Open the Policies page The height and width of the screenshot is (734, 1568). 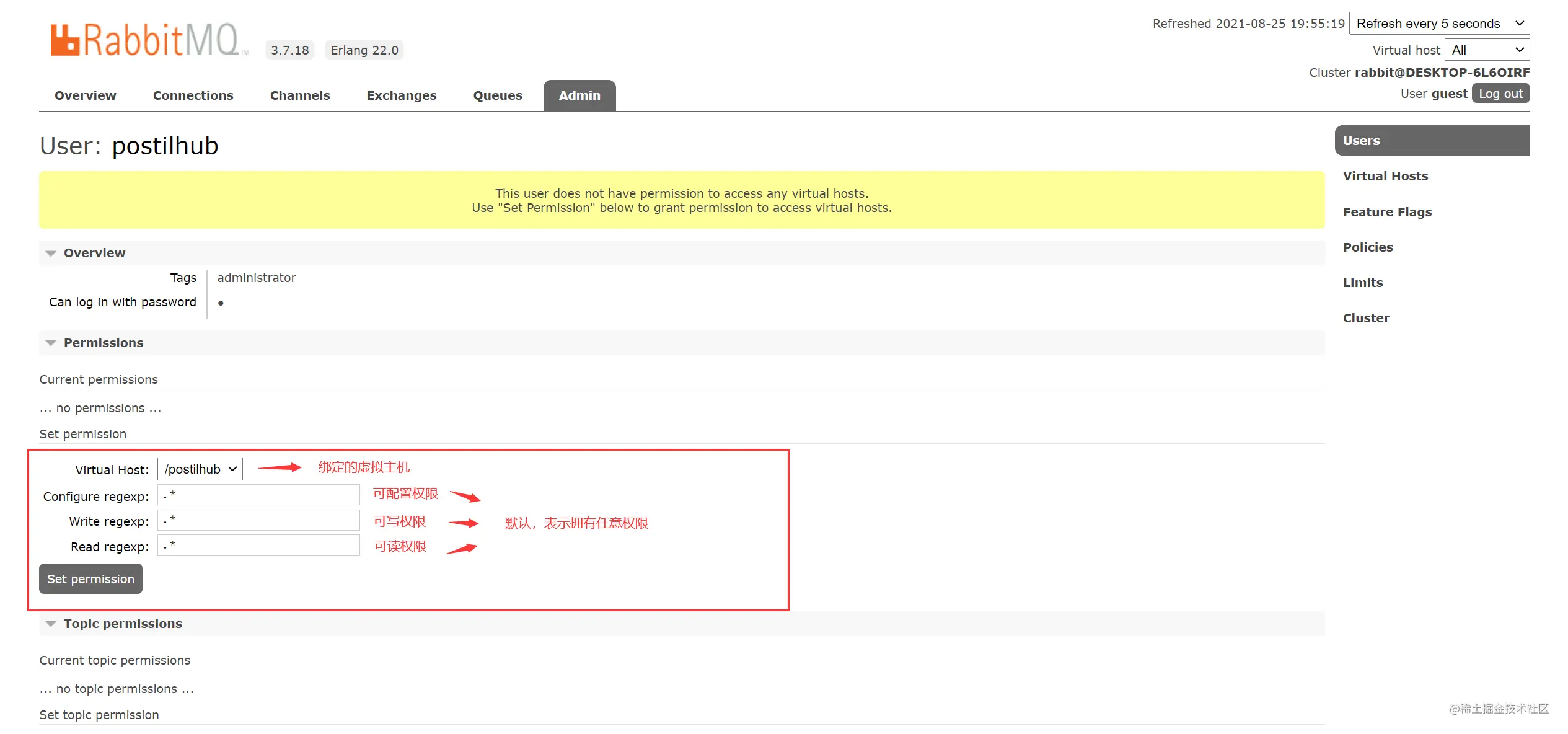tap(1368, 247)
